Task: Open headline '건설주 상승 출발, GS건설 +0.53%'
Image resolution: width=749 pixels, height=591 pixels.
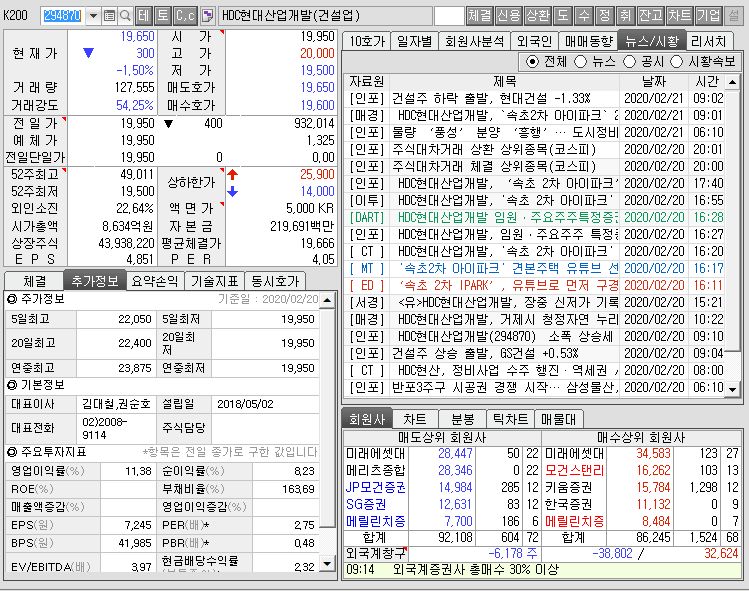Action: [485, 354]
